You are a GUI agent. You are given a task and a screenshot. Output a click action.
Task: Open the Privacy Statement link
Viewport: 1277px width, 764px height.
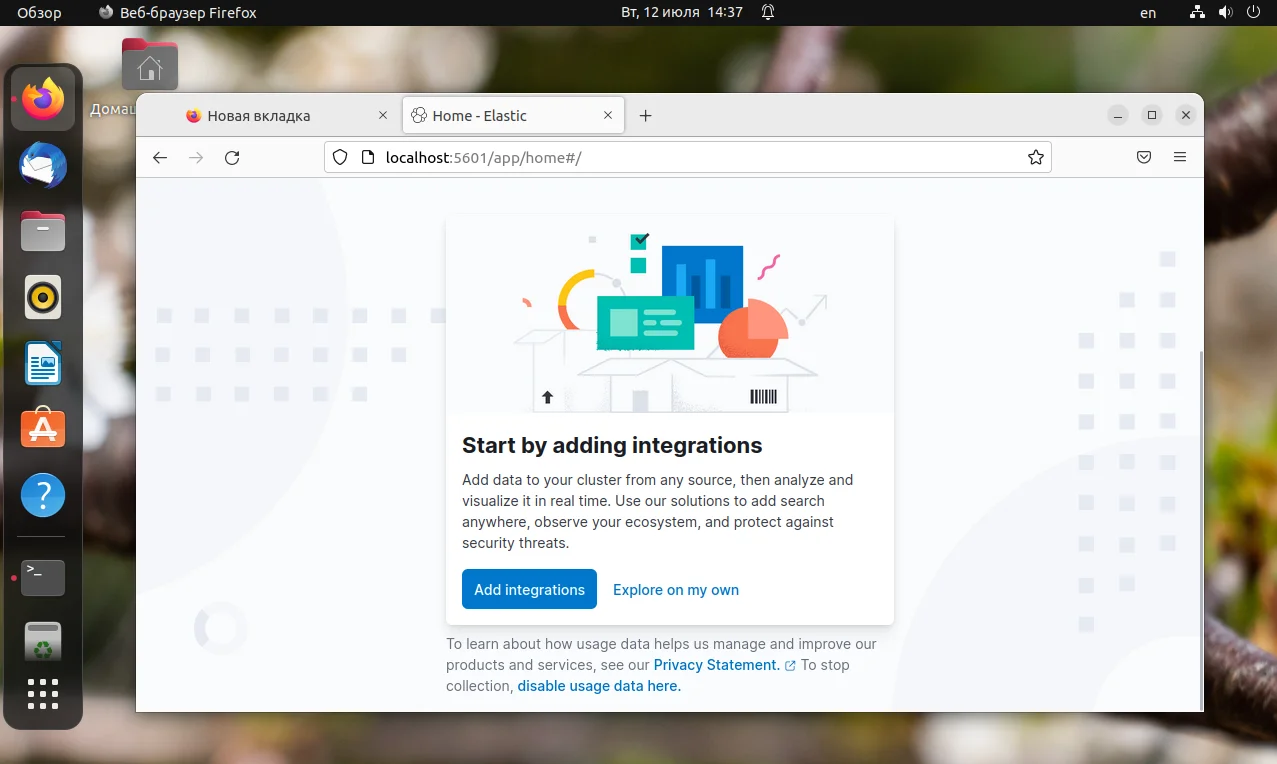pyautogui.click(x=716, y=664)
